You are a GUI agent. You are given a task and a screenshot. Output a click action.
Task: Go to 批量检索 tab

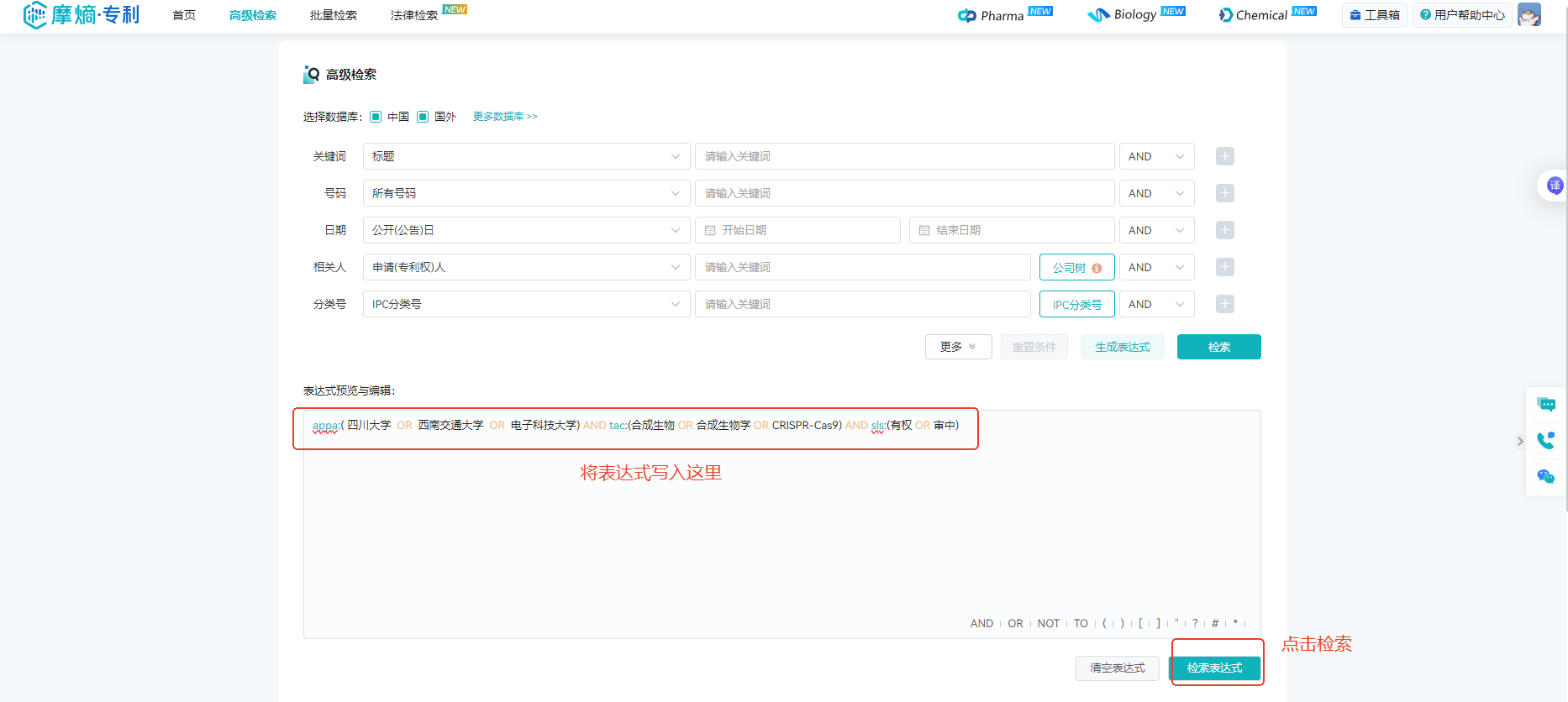pyautogui.click(x=333, y=15)
